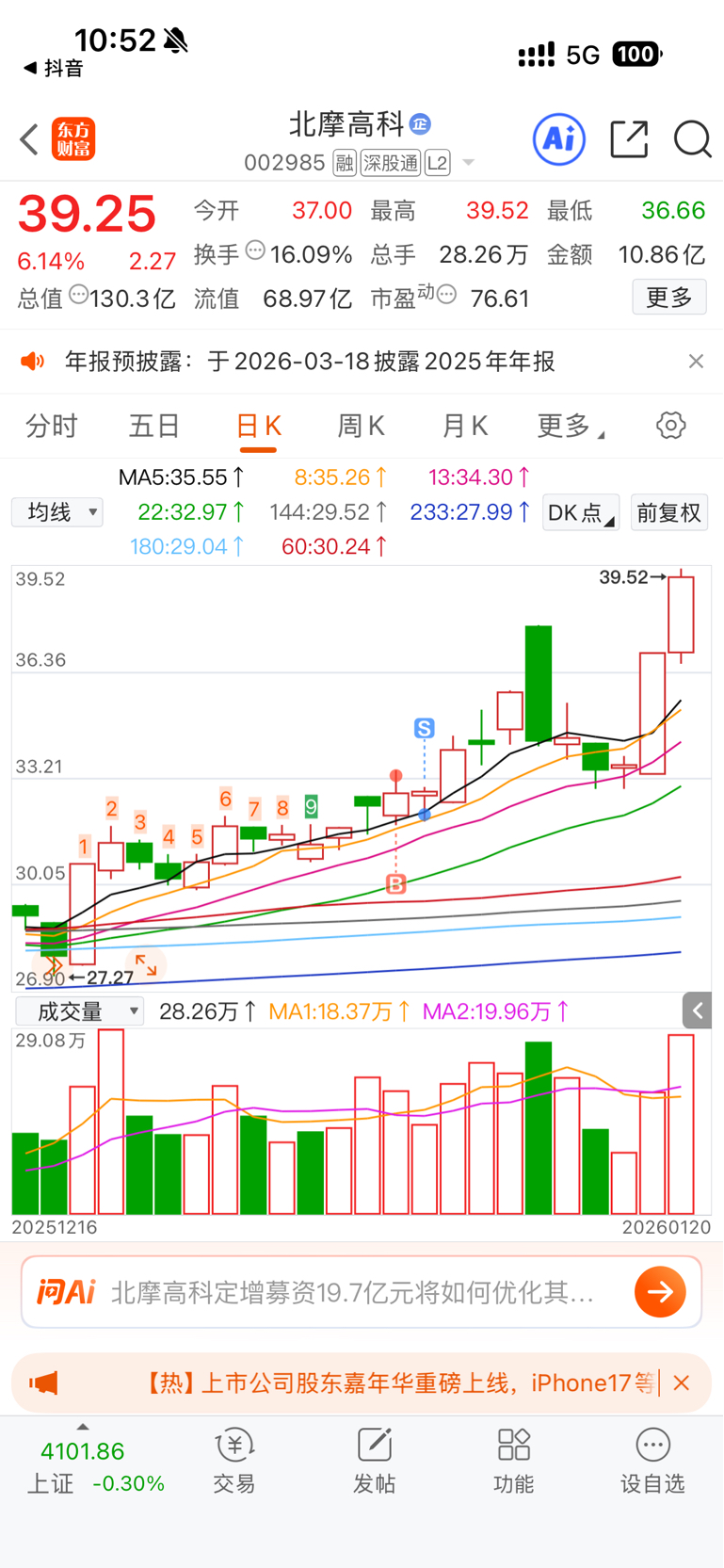
Task: Tap the orange left-right scroll icon on chart
Action: [52, 963]
